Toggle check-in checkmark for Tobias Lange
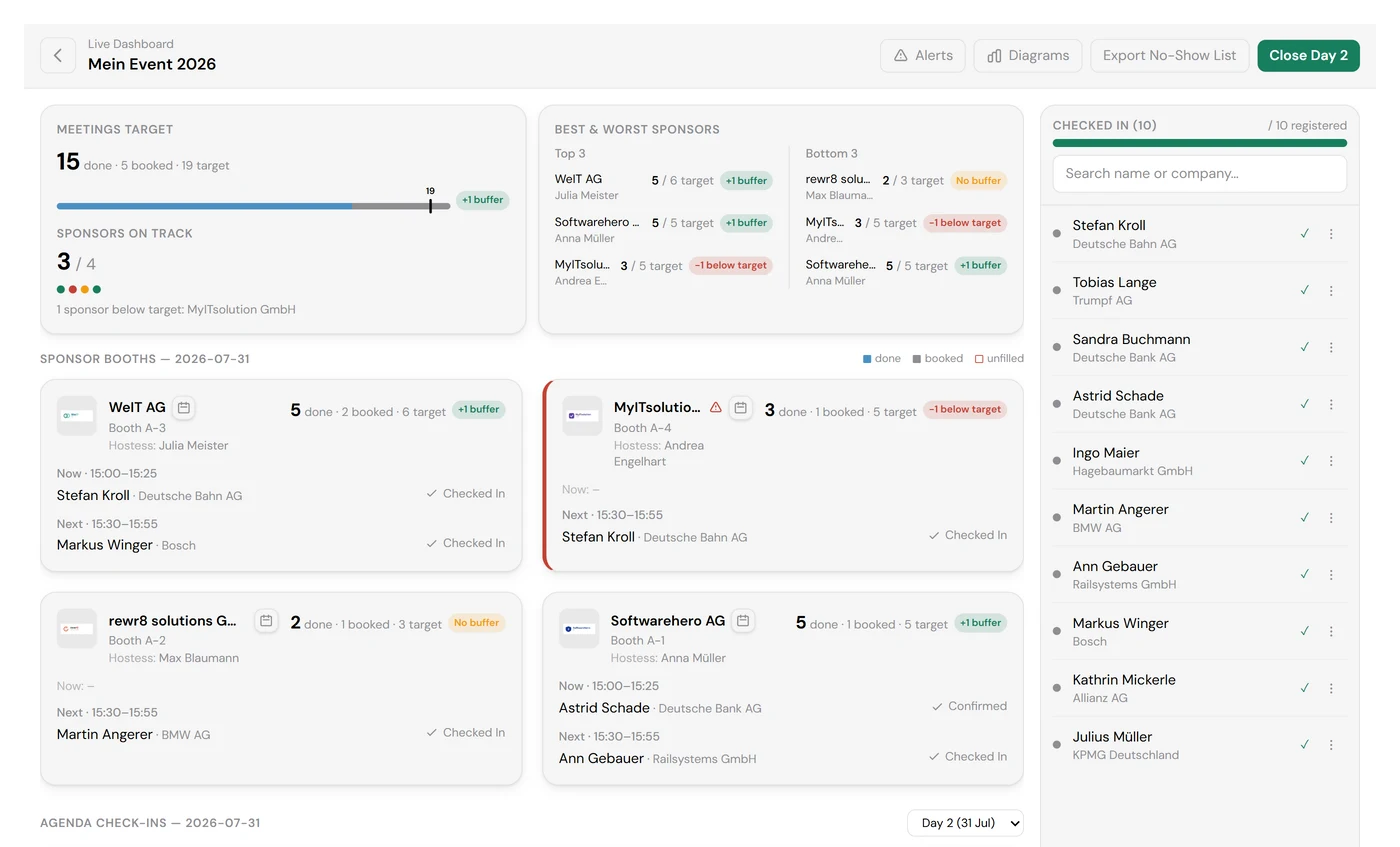Viewport: 1400px width, 847px height. pos(1304,291)
